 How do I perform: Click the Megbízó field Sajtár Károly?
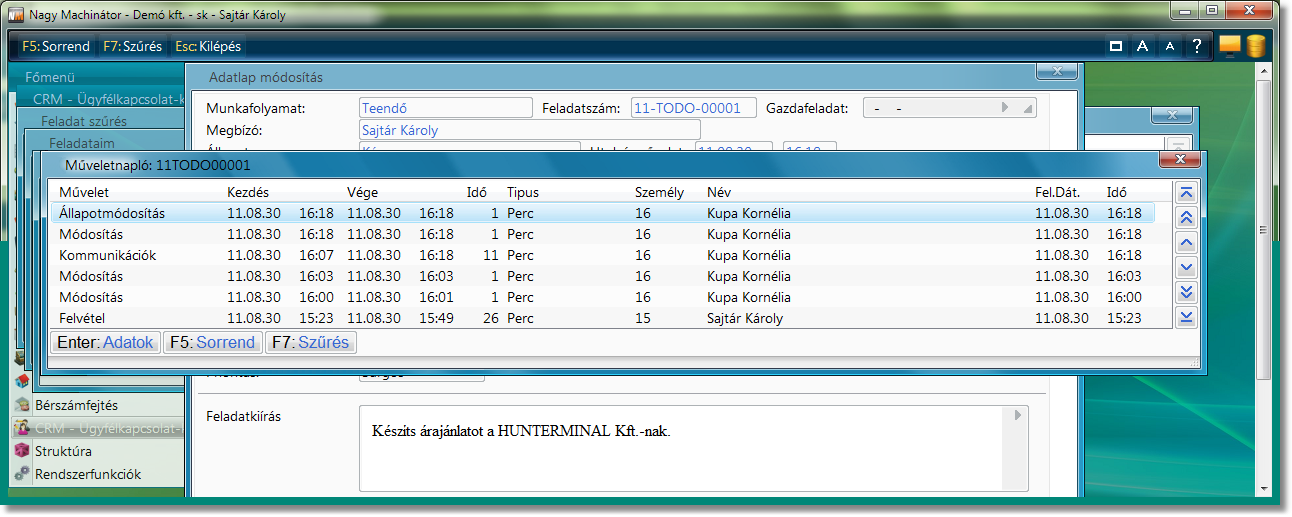pyautogui.click(x=530, y=130)
